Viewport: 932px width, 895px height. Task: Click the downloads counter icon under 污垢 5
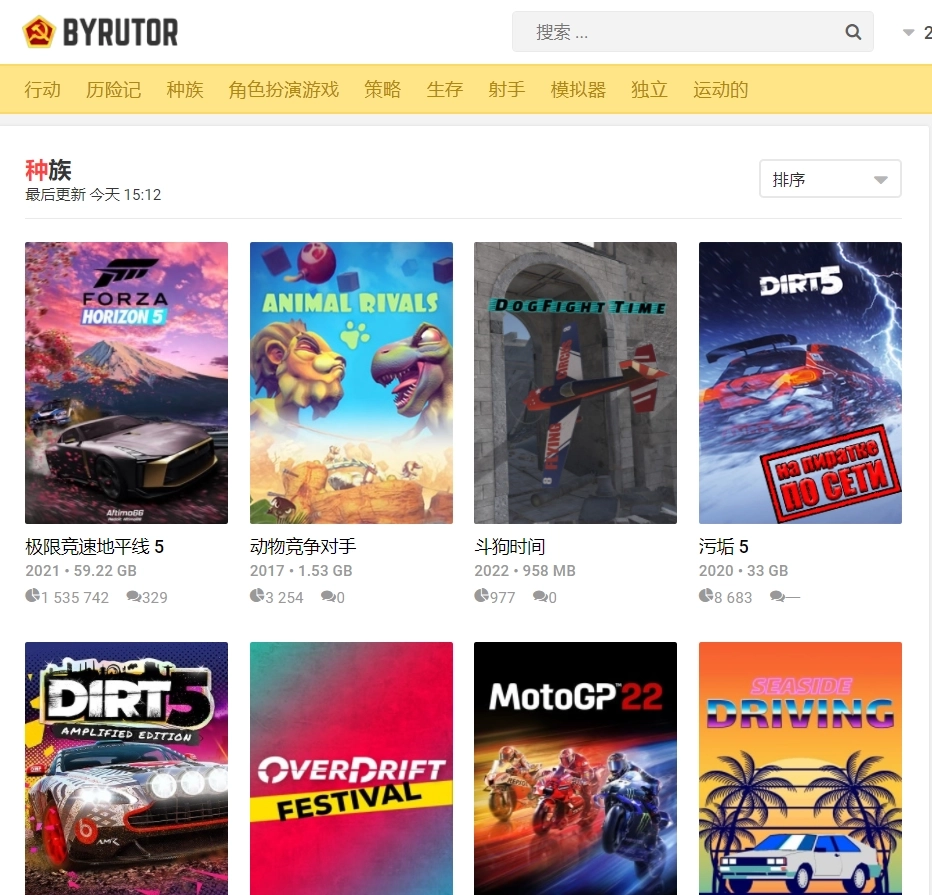(x=705, y=596)
